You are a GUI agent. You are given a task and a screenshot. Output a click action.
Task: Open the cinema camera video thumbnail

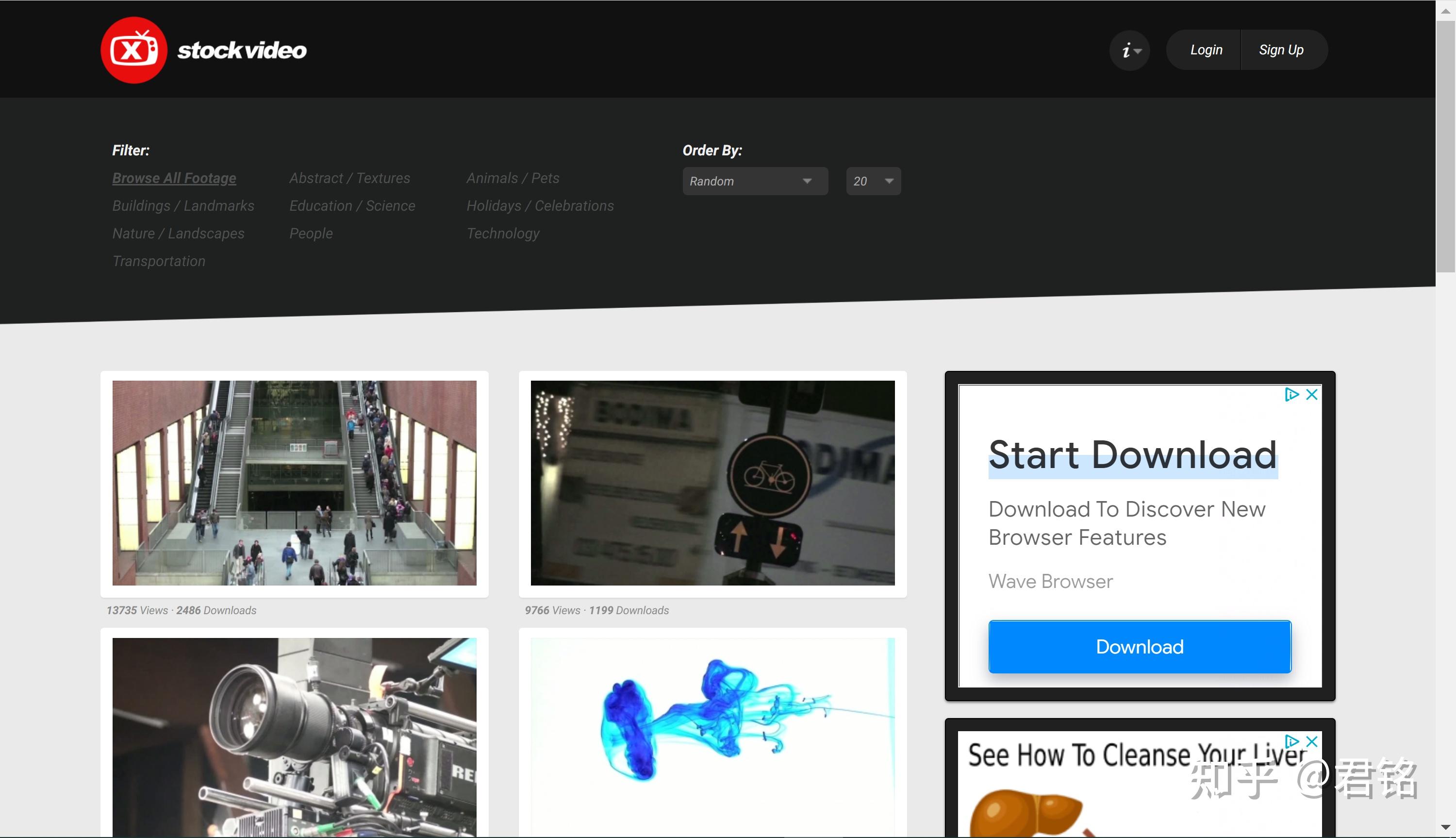point(295,737)
